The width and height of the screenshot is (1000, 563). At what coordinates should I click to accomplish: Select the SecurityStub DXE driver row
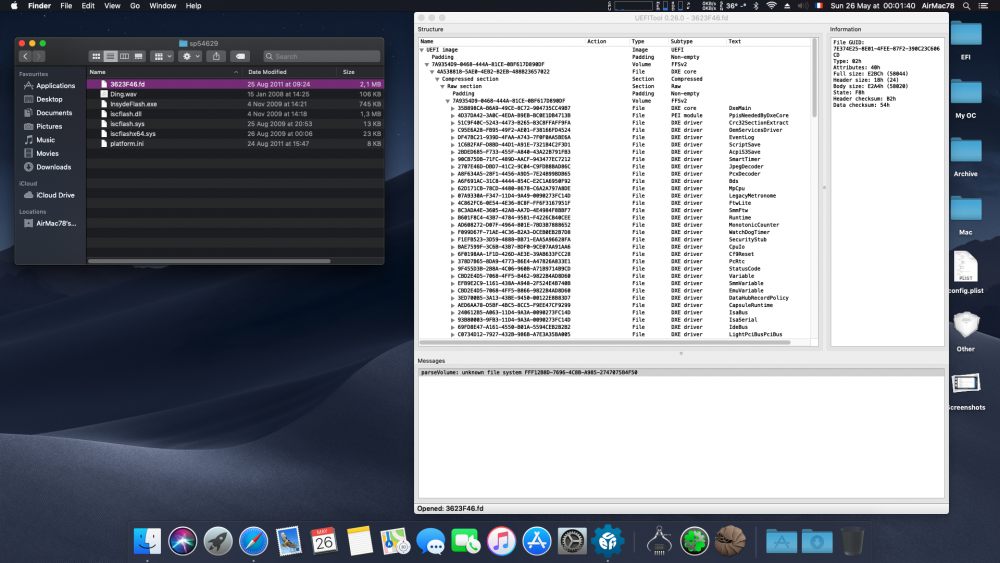tap(615, 239)
